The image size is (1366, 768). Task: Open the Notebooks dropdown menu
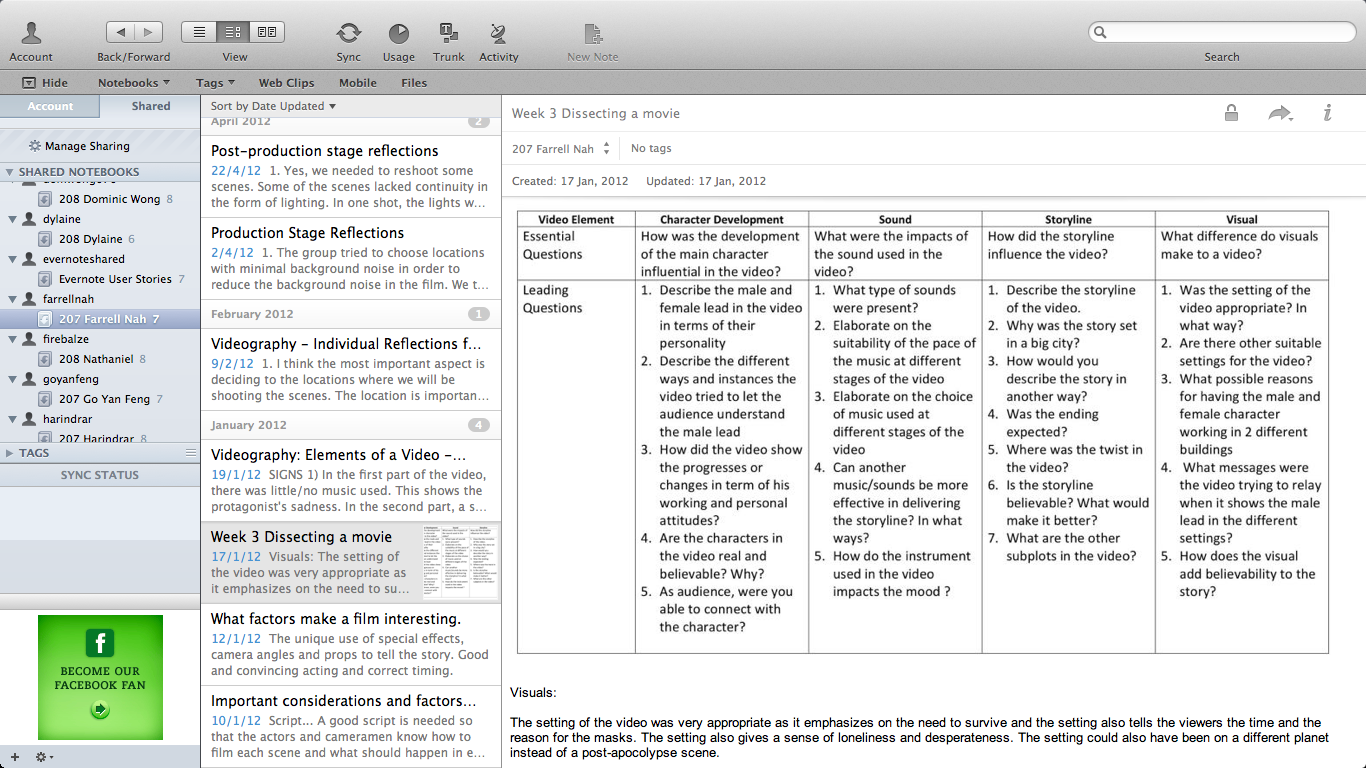coord(134,83)
